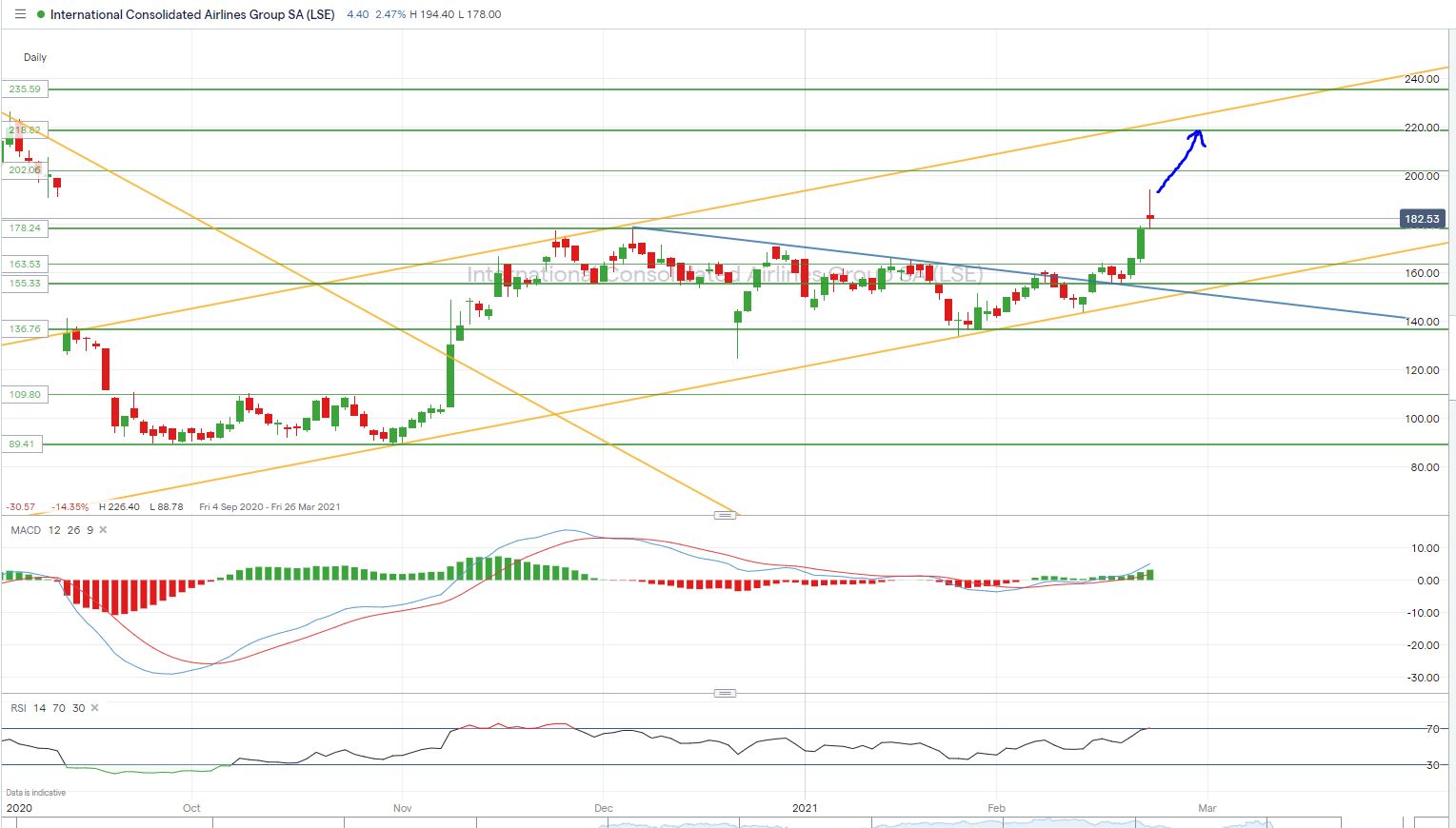This screenshot has width=1456, height=828.
Task: Select the 155.33 horizontal level label
Action: click(25, 284)
